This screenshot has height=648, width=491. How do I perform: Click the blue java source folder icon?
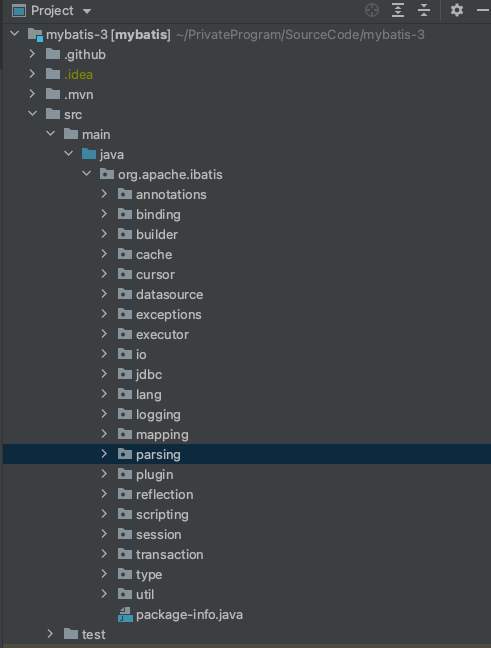click(x=89, y=154)
